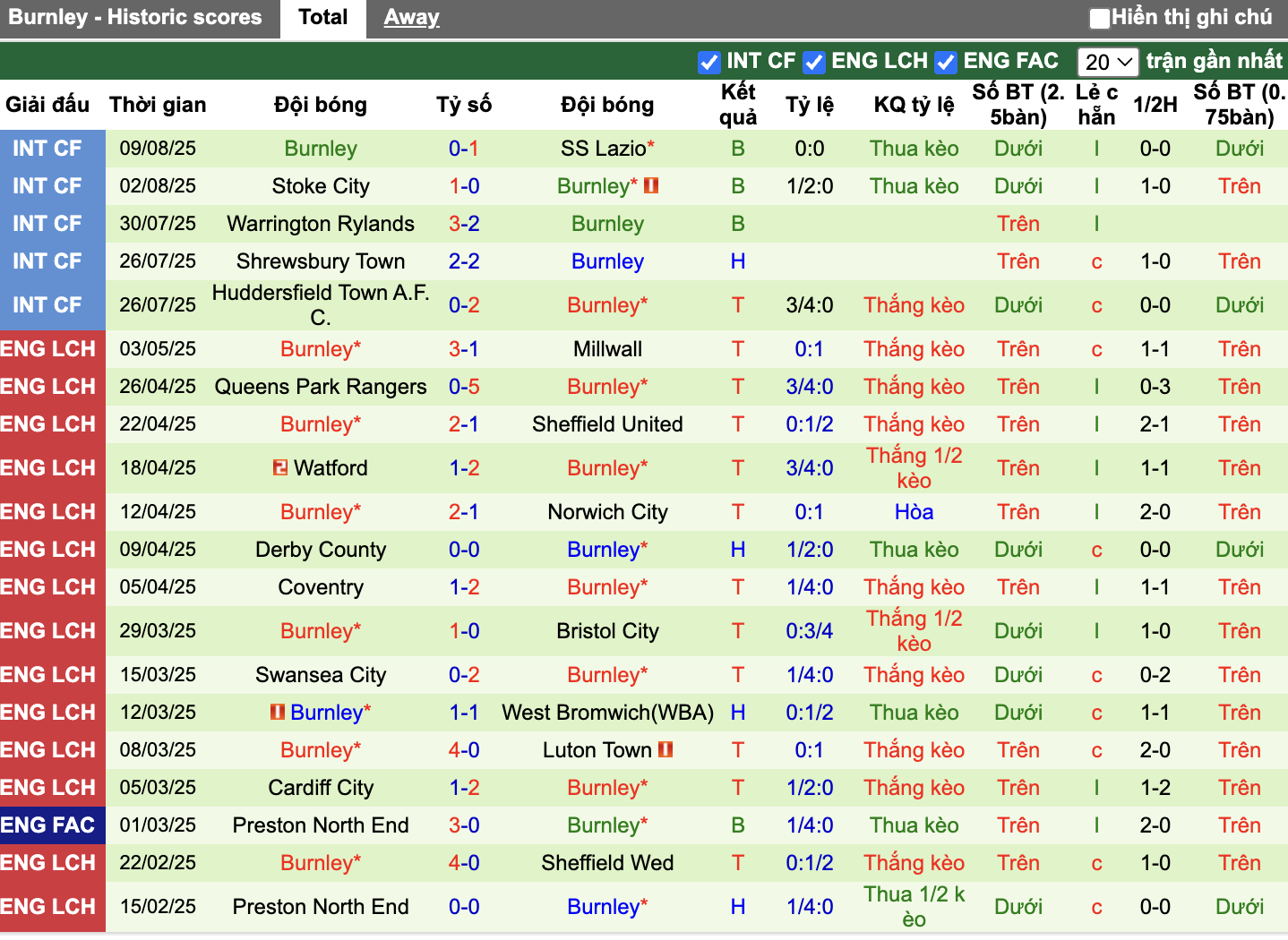
Task: Open Swansea City team link
Action: coord(321,675)
